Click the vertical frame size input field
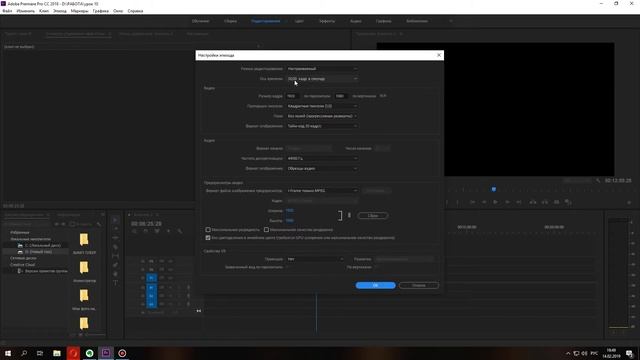The height and width of the screenshot is (360, 640). point(340,96)
